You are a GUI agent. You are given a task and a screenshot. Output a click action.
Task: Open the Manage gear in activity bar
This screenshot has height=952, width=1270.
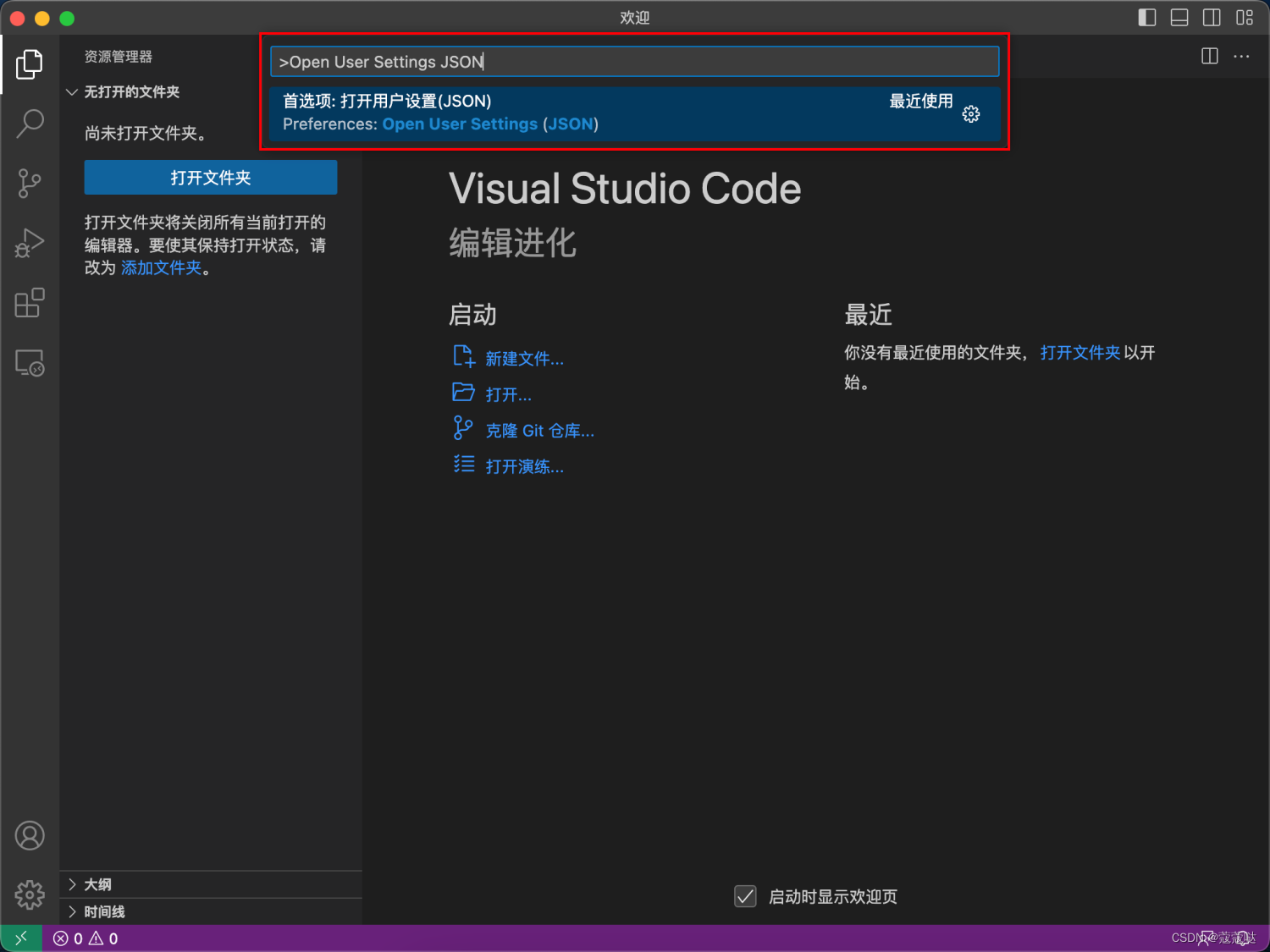(30, 894)
